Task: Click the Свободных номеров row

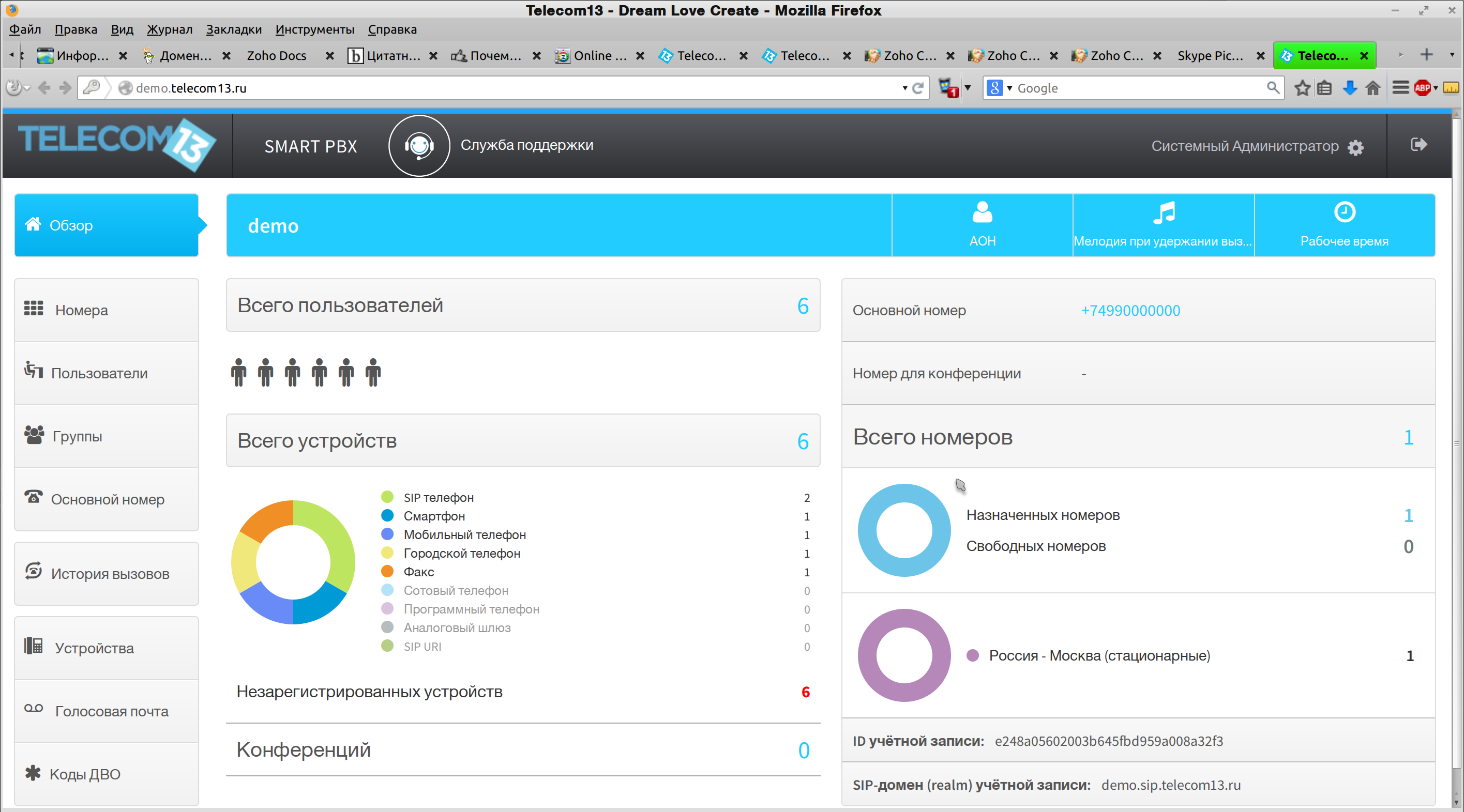Action: coord(1189,547)
